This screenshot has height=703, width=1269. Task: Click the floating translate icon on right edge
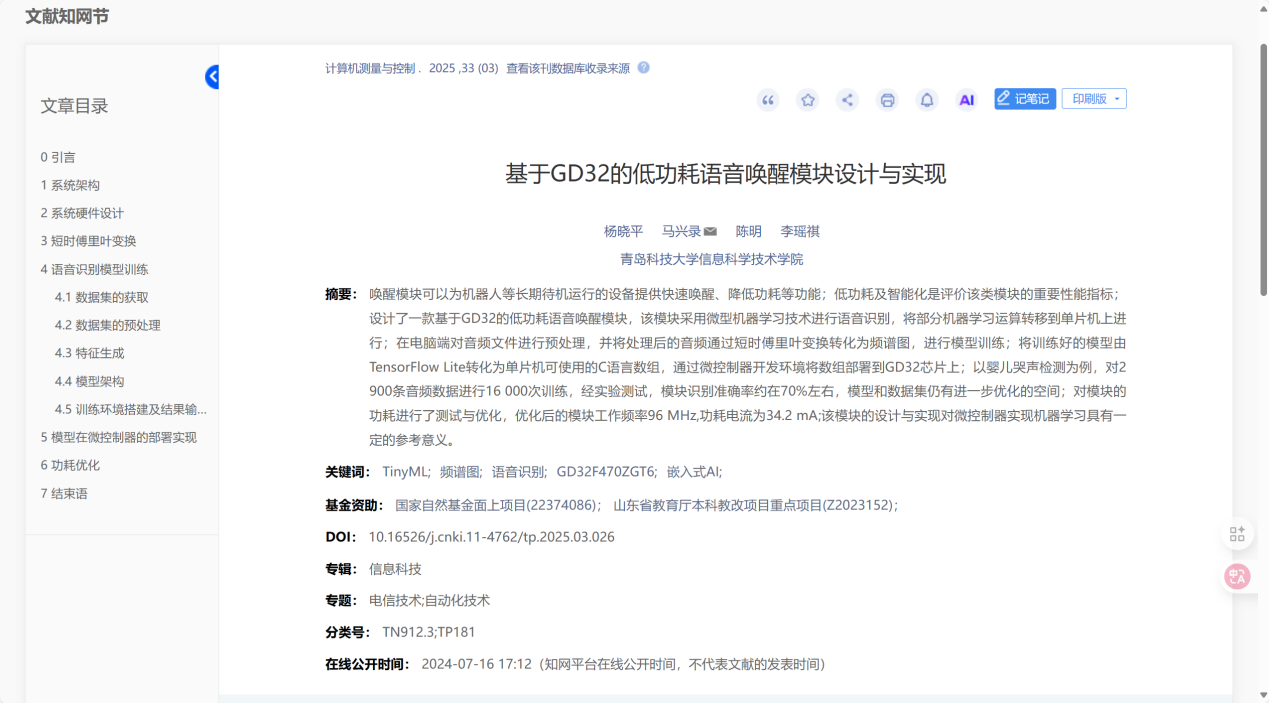1237,576
